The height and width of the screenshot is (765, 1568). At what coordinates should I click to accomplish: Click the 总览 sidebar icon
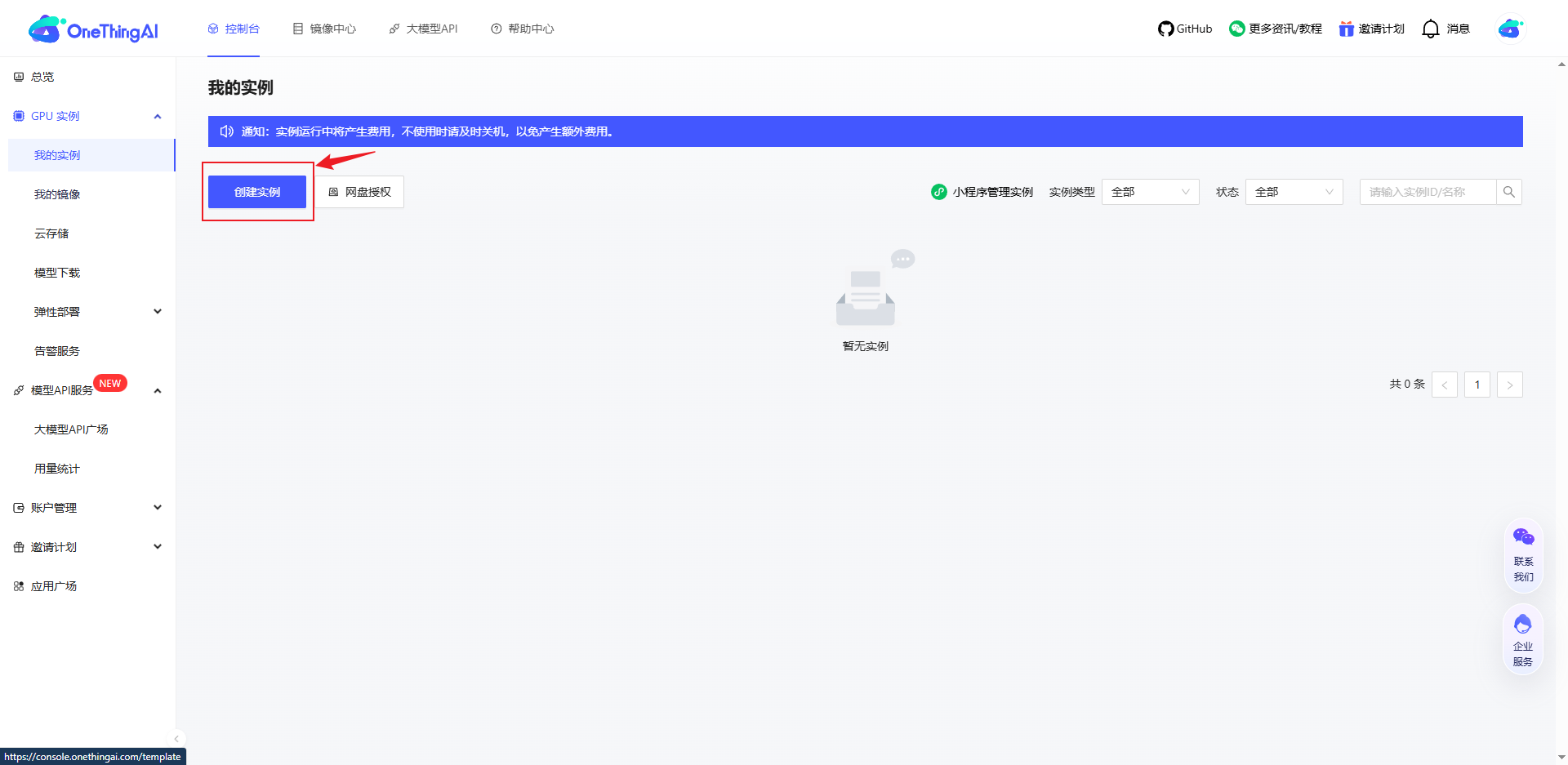[19, 77]
